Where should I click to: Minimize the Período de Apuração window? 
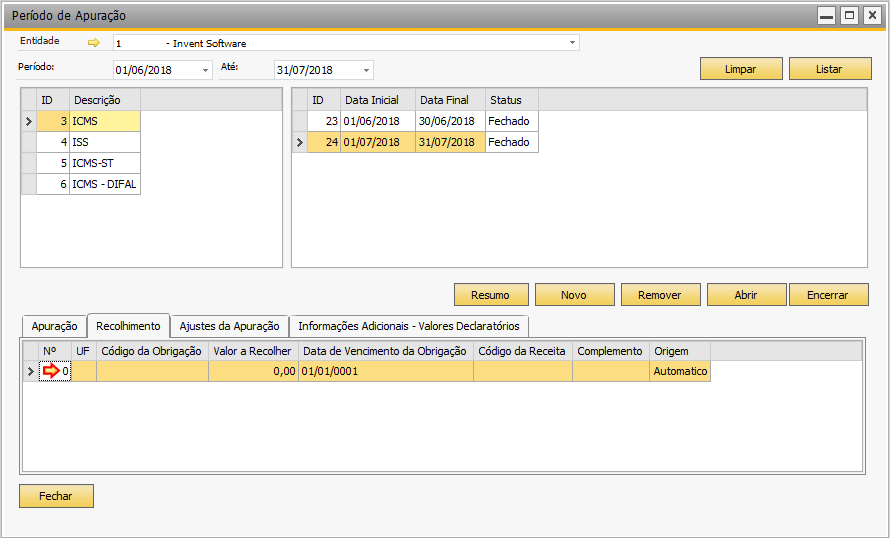tap(826, 15)
